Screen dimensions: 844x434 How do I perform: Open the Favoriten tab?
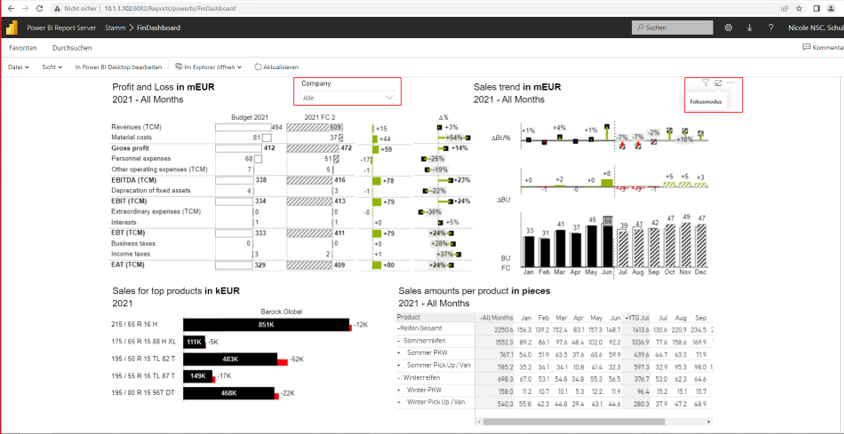click(x=23, y=48)
